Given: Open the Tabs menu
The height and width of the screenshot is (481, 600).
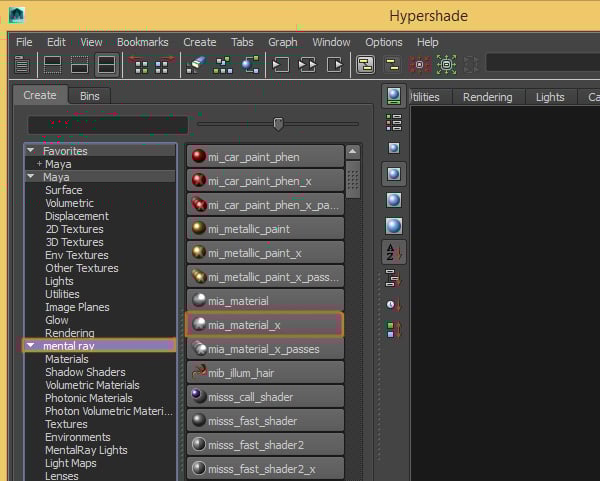Looking at the screenshot, I should click(x=242, y=42).
